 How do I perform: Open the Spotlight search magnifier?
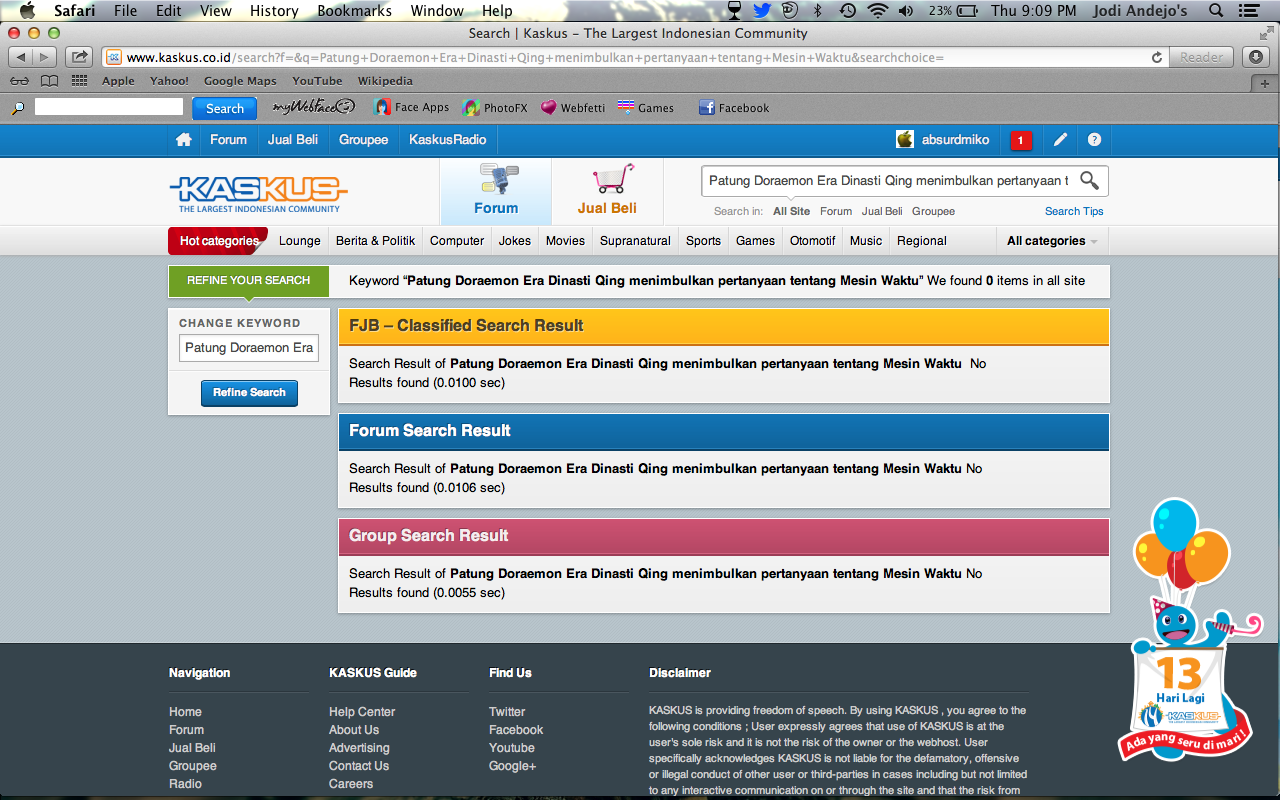point(1216,11)
